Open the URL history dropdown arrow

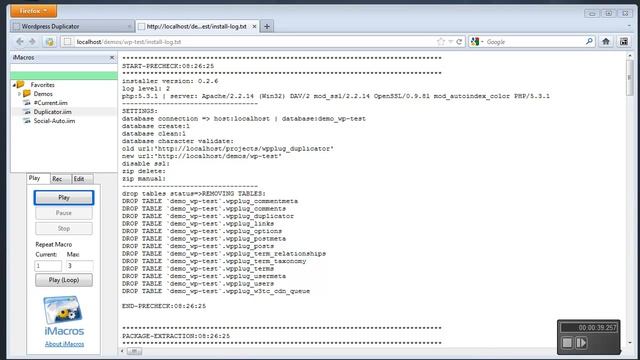pos(450,42)
